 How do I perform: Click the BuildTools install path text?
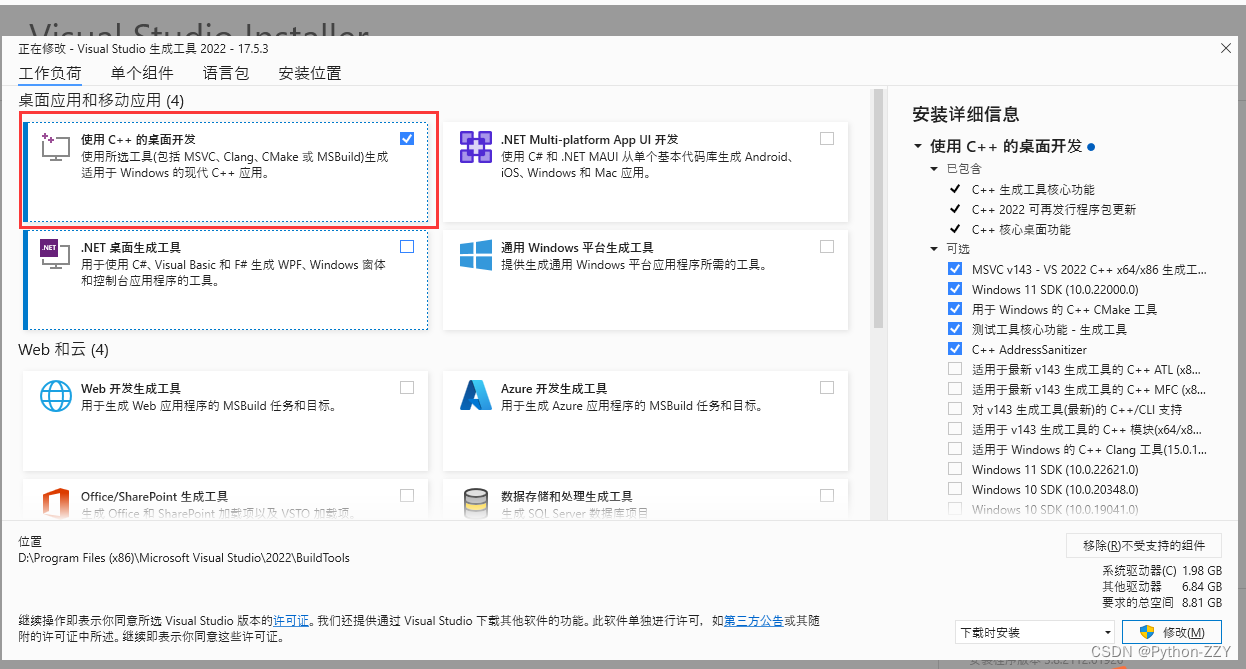(184, 558)
